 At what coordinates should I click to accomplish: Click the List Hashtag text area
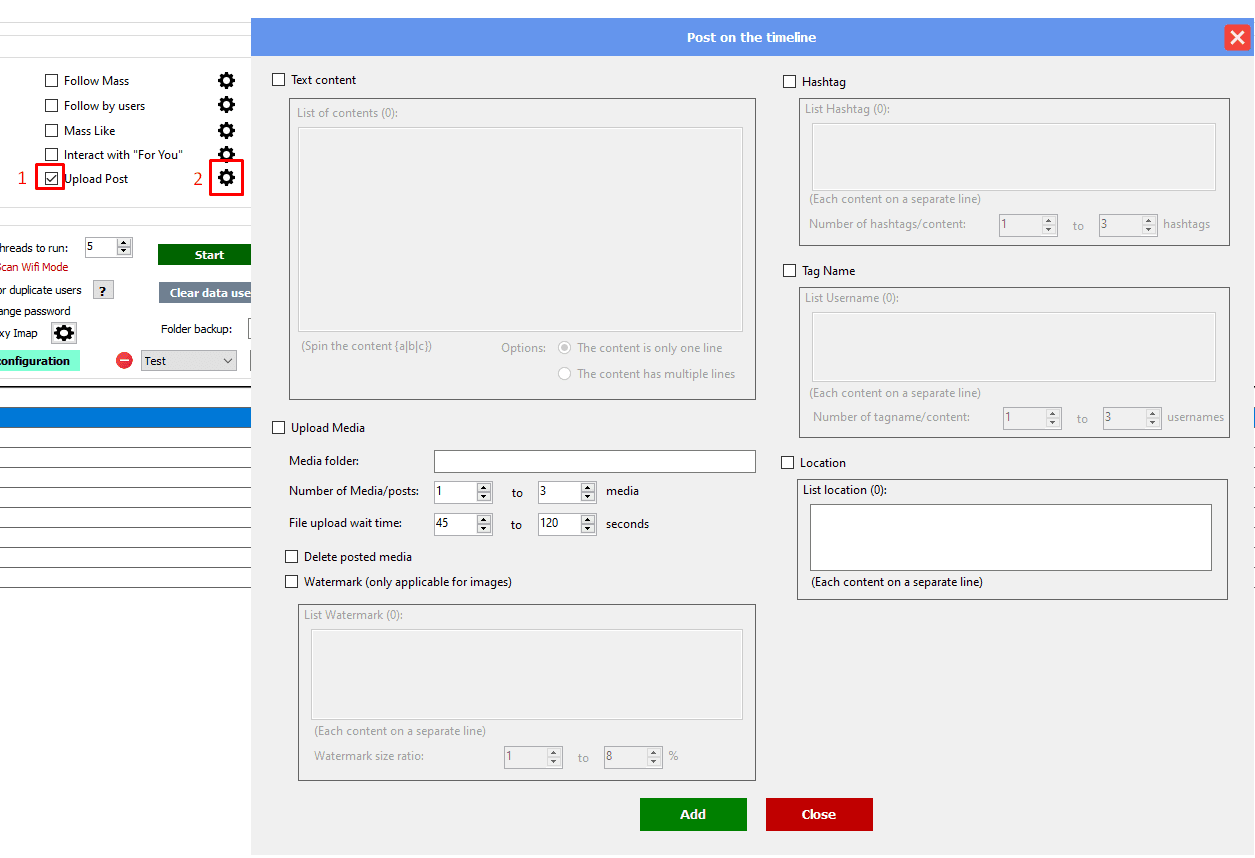coord(1014,157)
